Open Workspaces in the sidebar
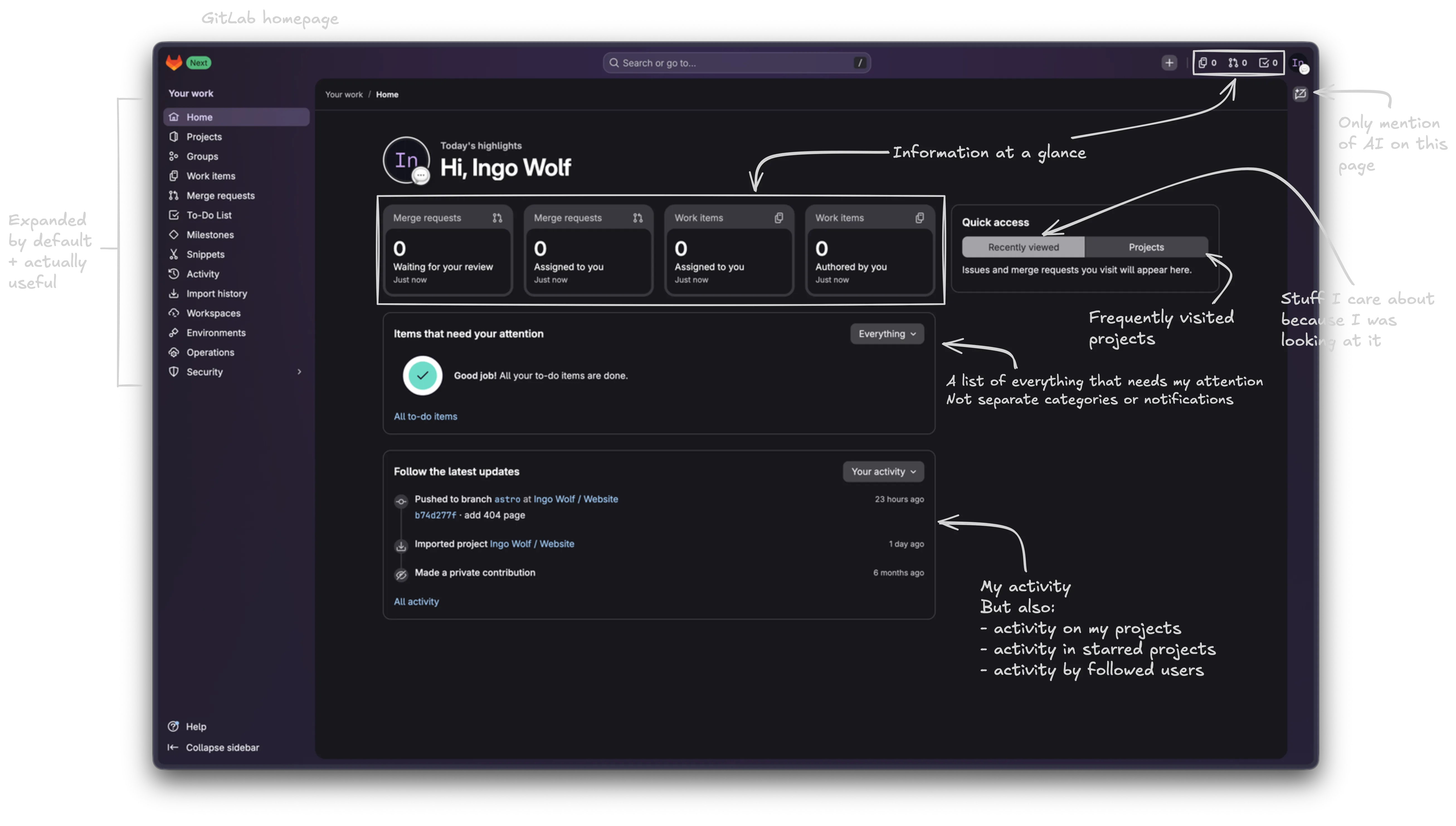Image resolution: width=1456 pixels, height=826 pixels. pos(236,312)
